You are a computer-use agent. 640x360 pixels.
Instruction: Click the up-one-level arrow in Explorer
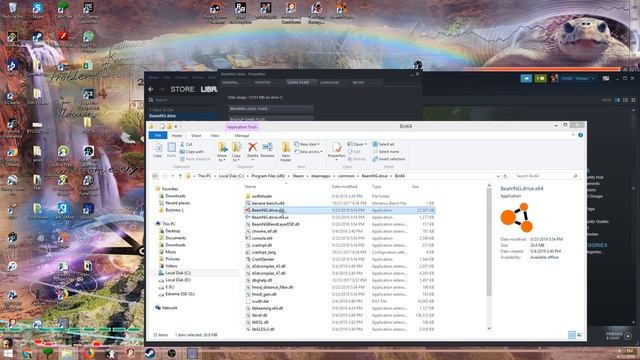(180, 176)
